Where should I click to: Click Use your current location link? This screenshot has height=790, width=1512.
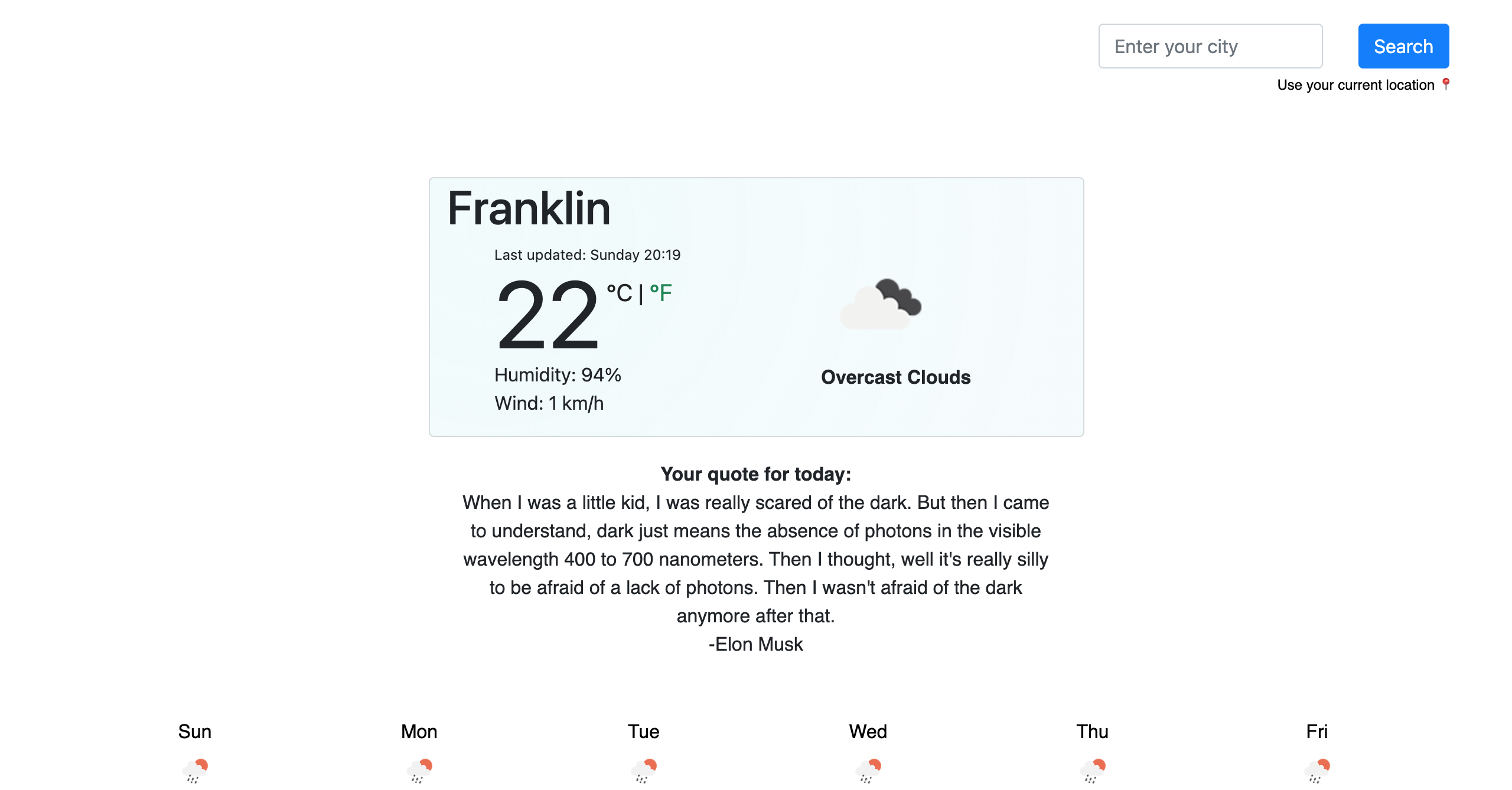pyautogui.click(x=1355, y=85)
